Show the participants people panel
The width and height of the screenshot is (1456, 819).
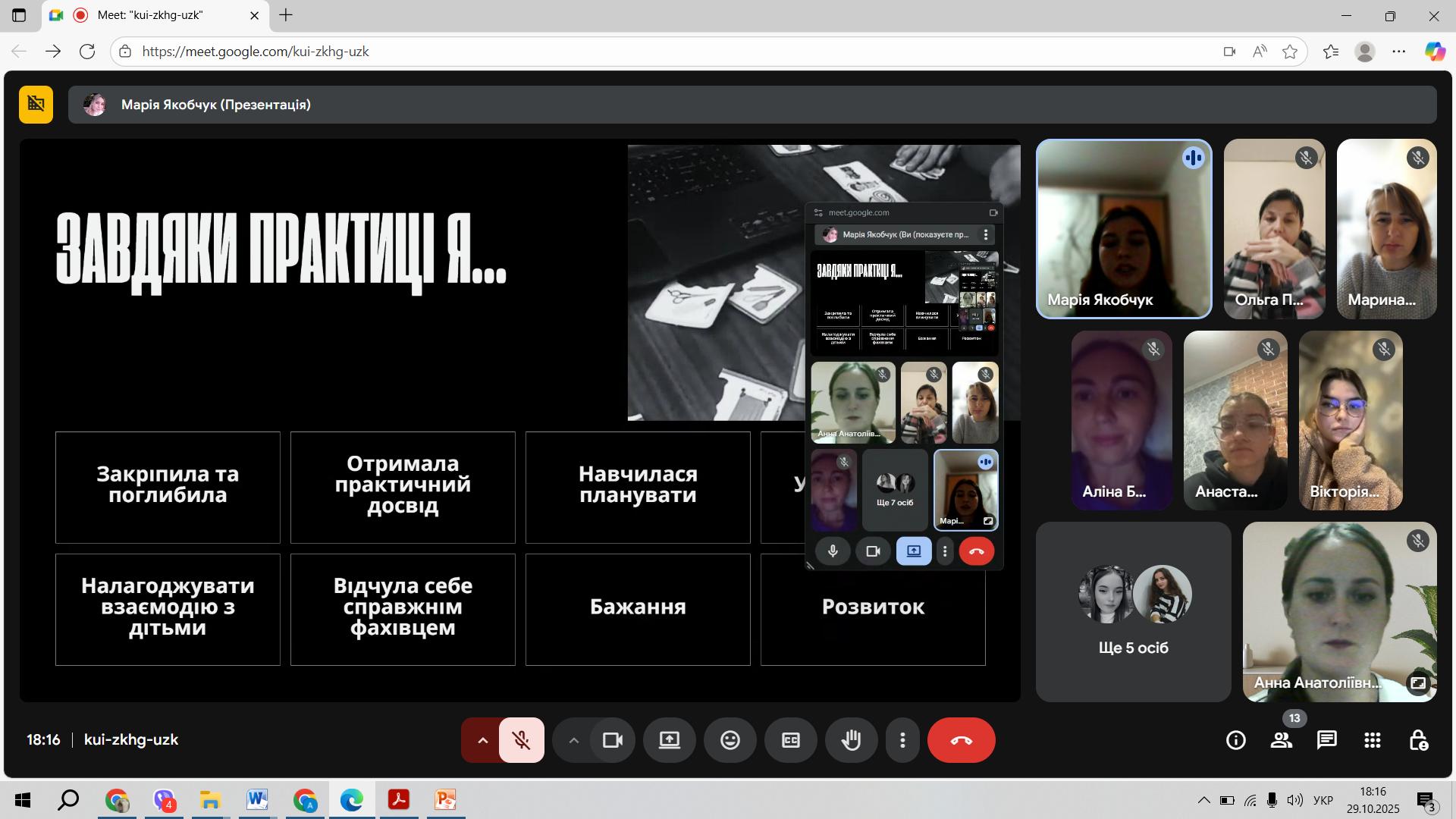(1281, 740)
